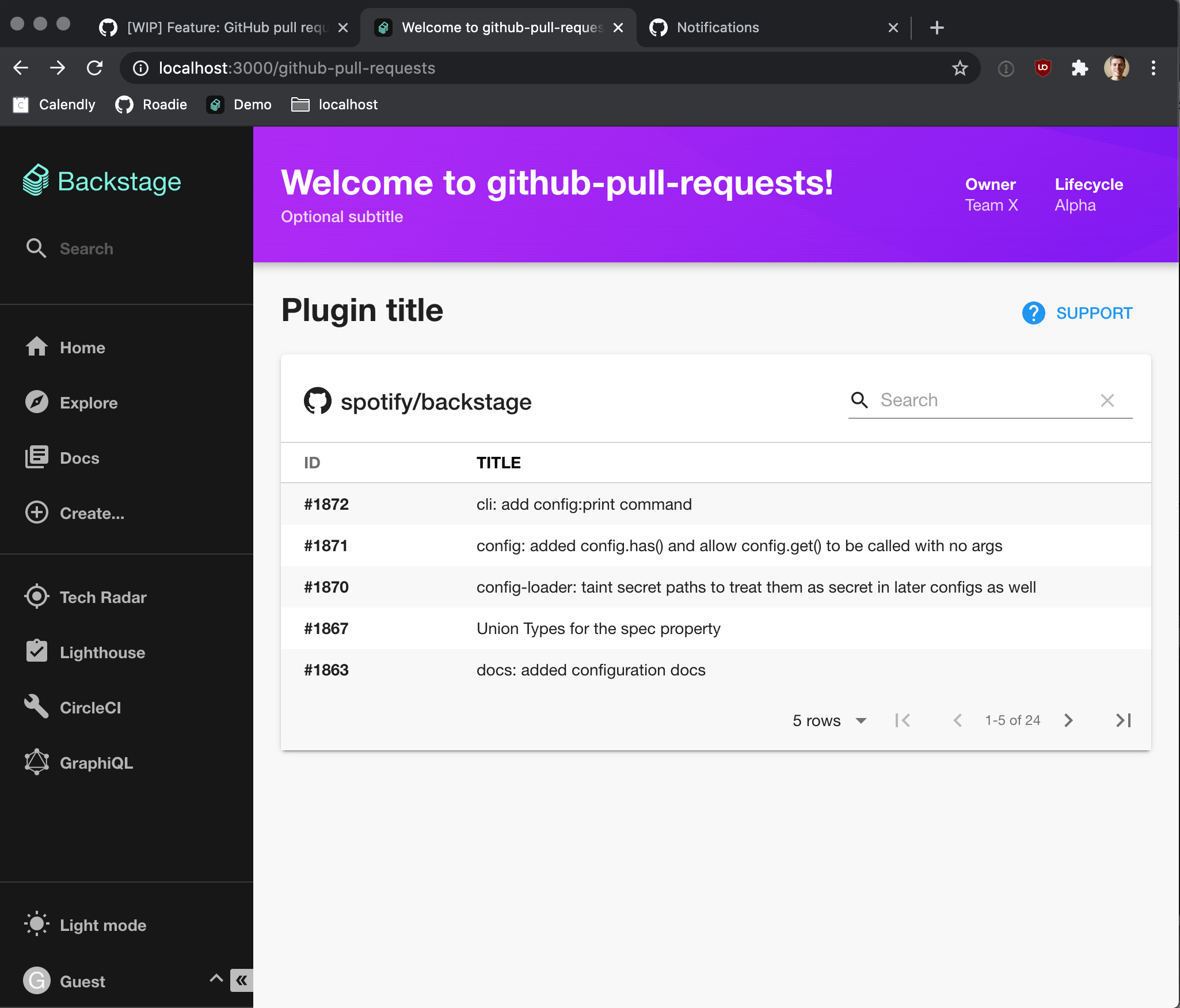Click the table search magnifier icon
1180x1008 pixels.
point(859,400)
